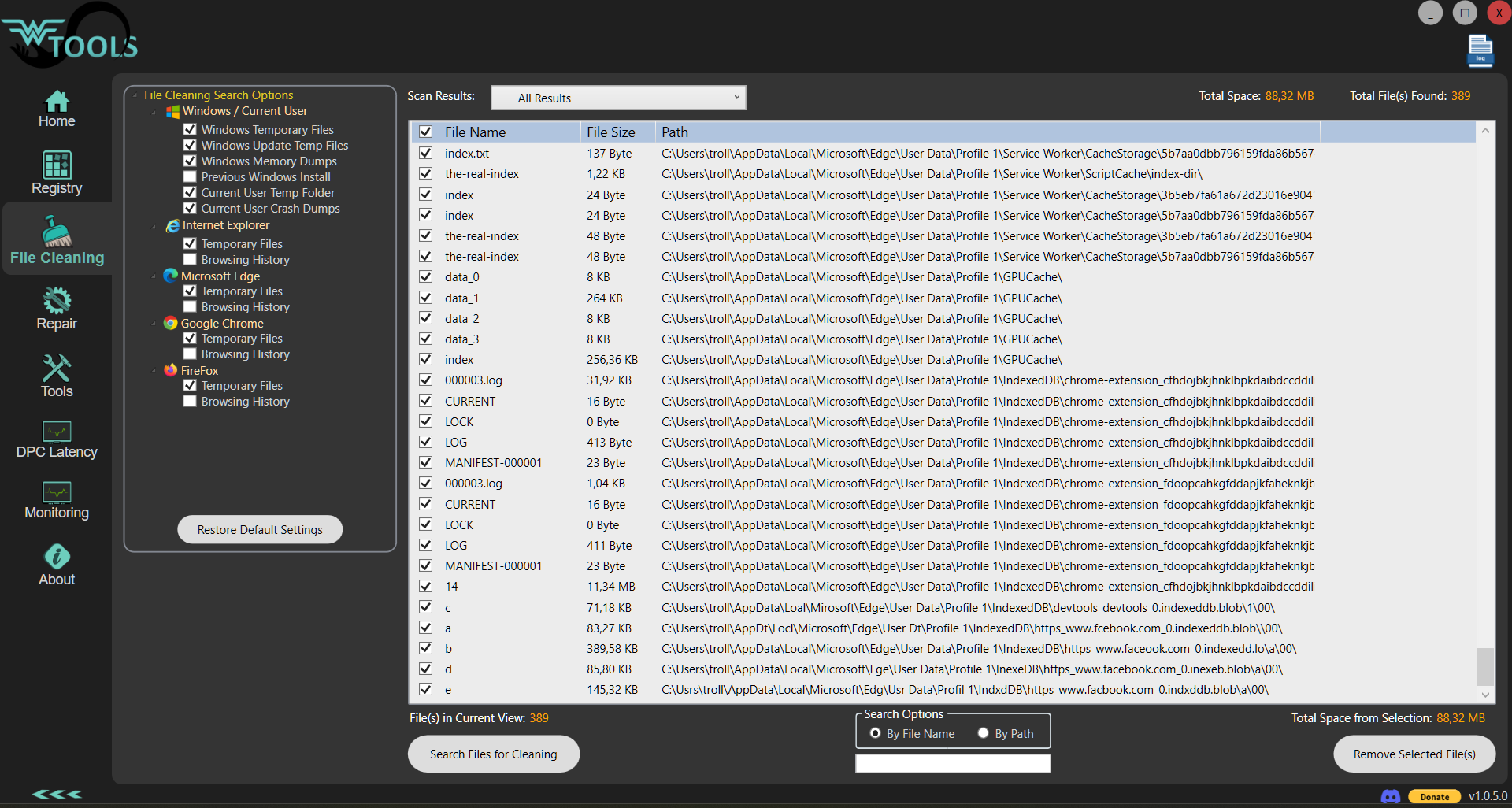The image size is (1512, 808).
Task: Click the Windows flag icon in tree
Action: tap(172, 112)
